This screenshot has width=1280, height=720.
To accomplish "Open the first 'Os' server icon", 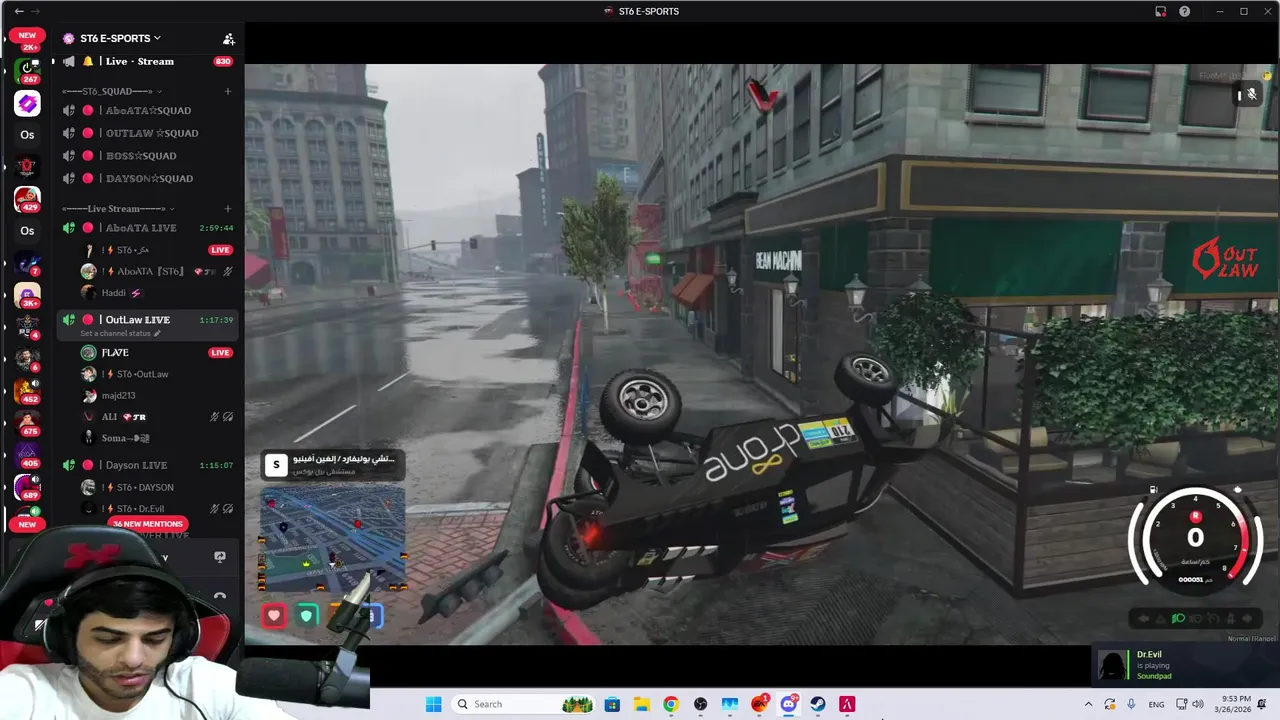I will click(x=27, y=135).
